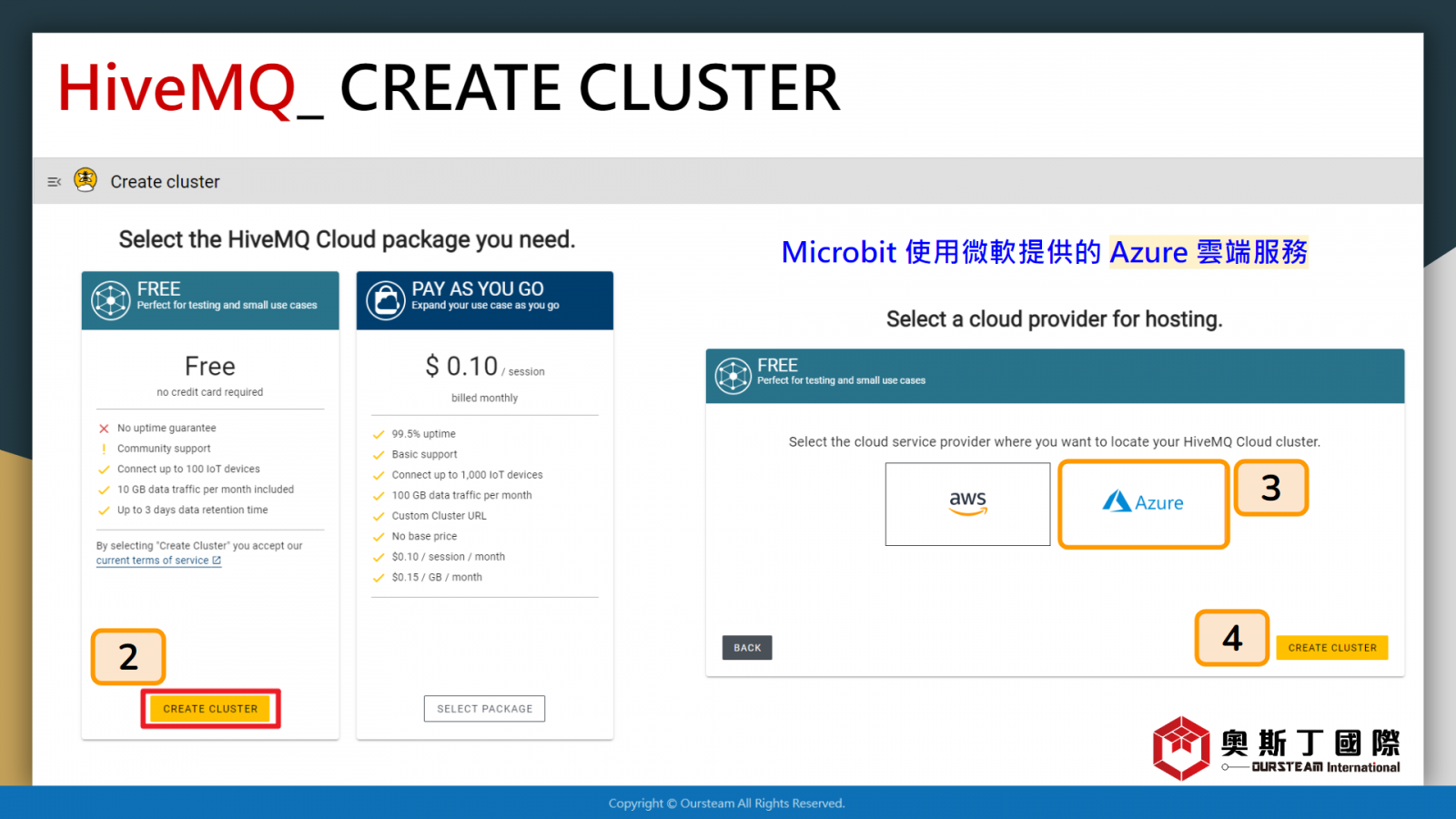This screenshot has width=1456, height=819.
Task: Collapse the sidebar menu icon
Action: 54,182
